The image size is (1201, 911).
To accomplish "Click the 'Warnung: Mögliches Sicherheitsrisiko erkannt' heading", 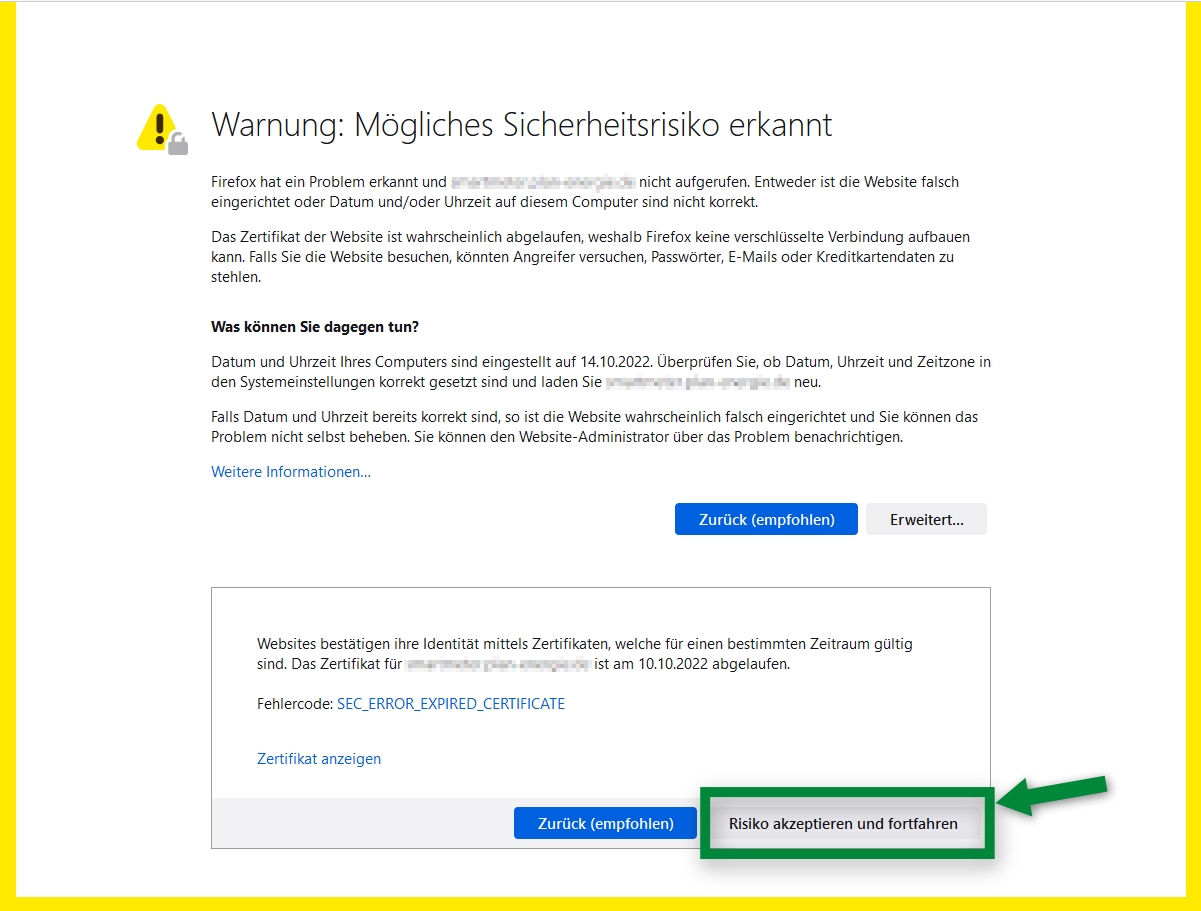I will click(521, 125).
